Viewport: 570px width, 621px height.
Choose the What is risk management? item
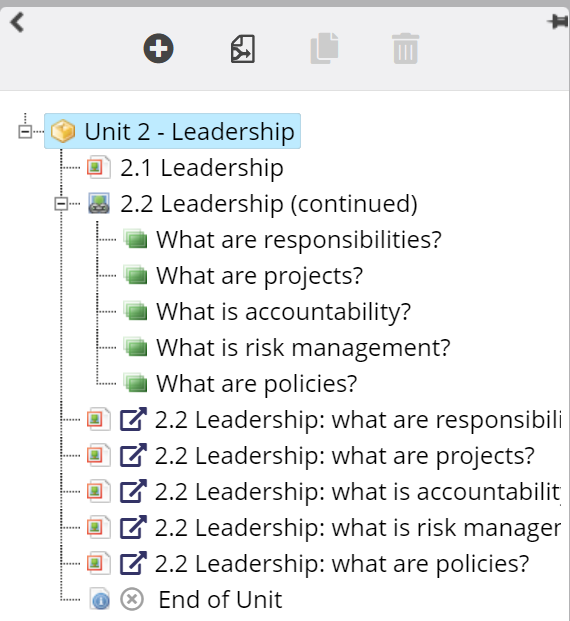[303, 348]
